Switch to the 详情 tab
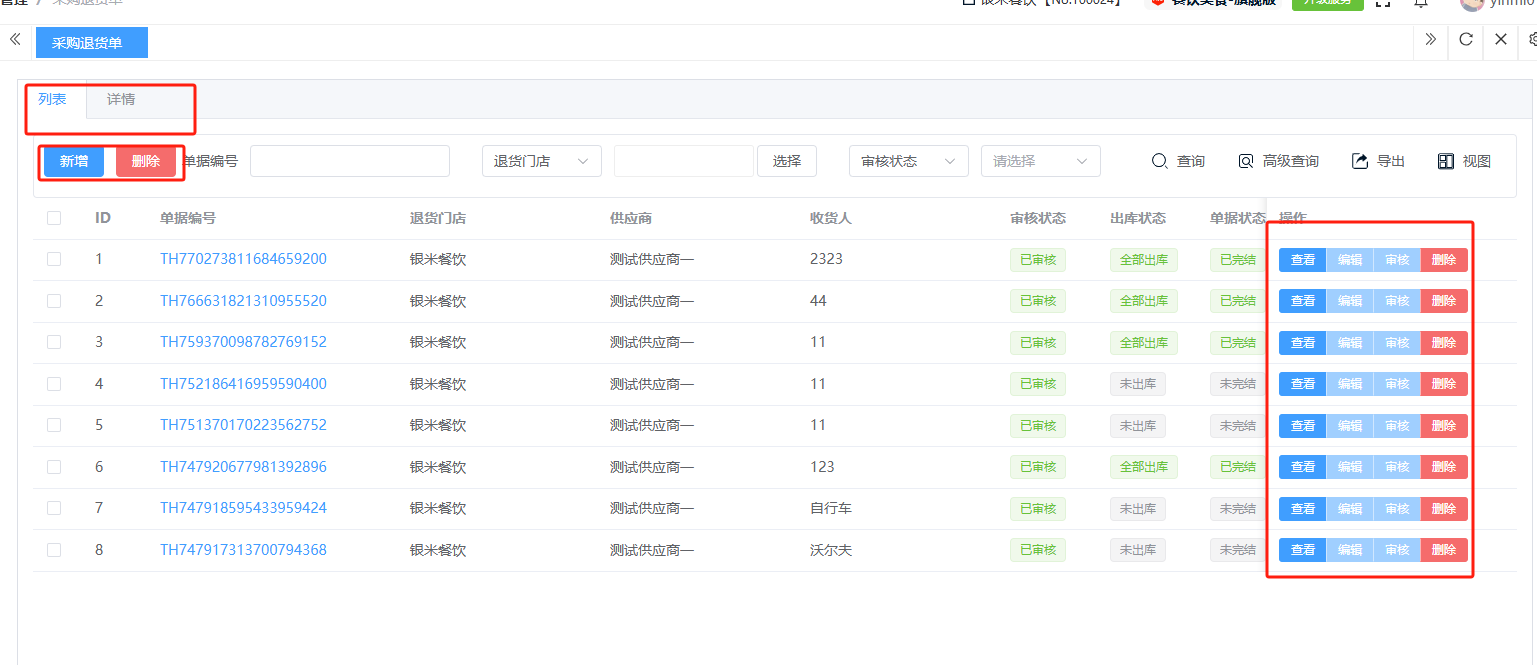 [121, 99]
